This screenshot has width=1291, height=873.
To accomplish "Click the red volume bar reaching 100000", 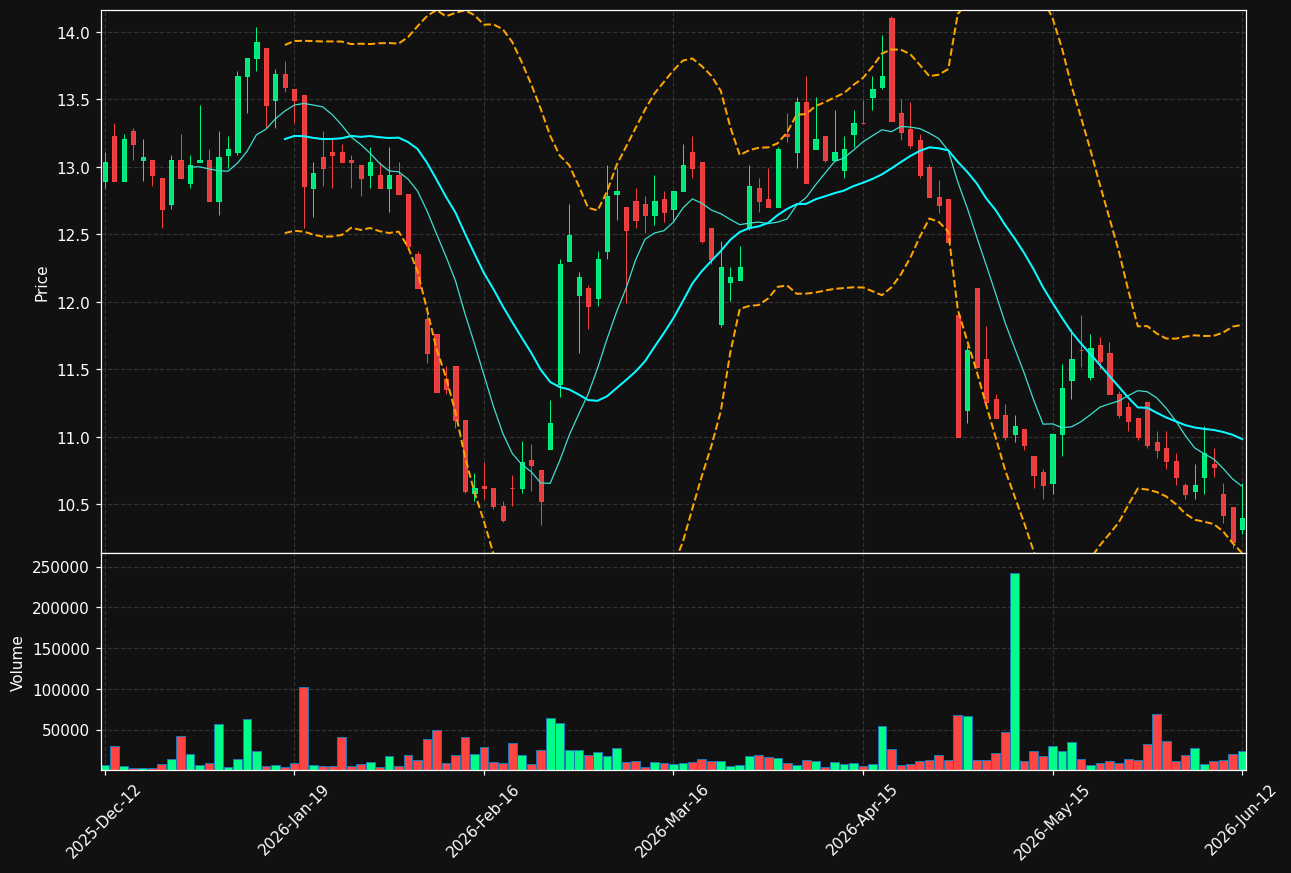I will coord(304,728).
